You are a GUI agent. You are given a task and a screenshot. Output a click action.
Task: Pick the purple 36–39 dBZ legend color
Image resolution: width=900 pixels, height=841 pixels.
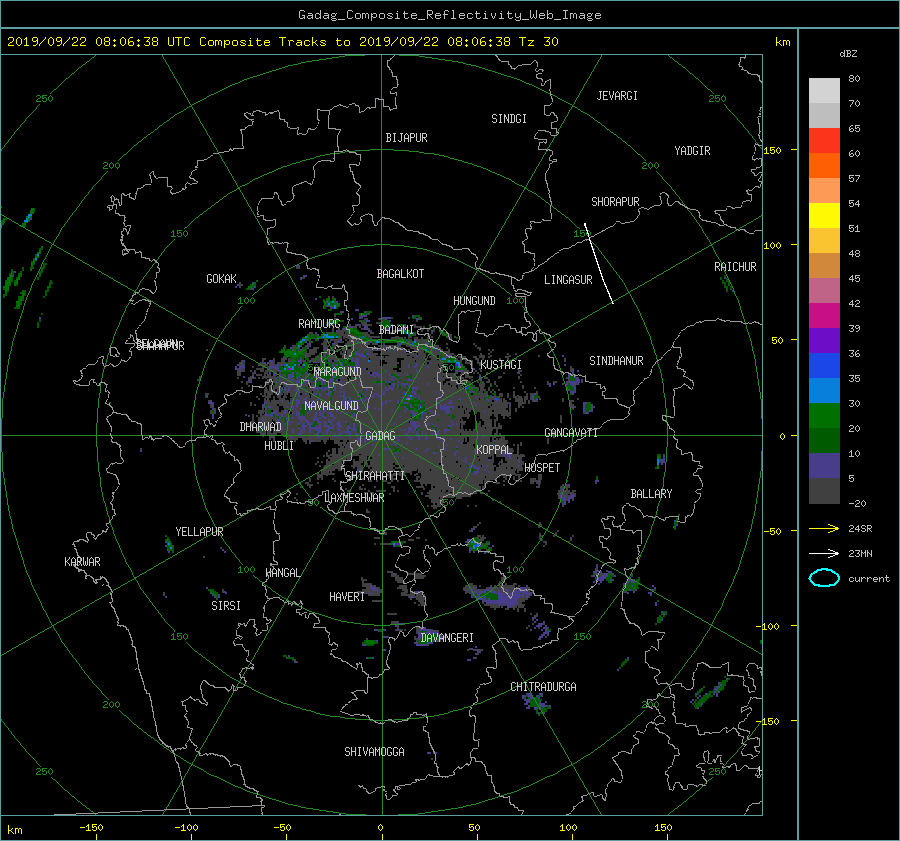tap(824, 340)
